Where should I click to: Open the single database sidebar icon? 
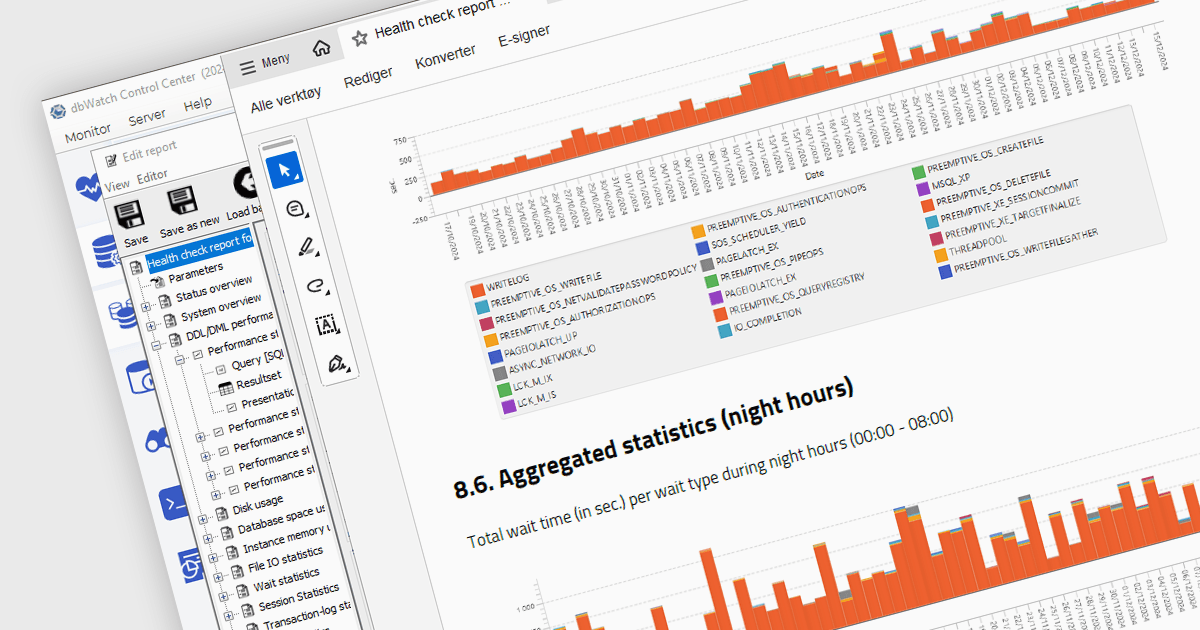[x=104, y=252]
